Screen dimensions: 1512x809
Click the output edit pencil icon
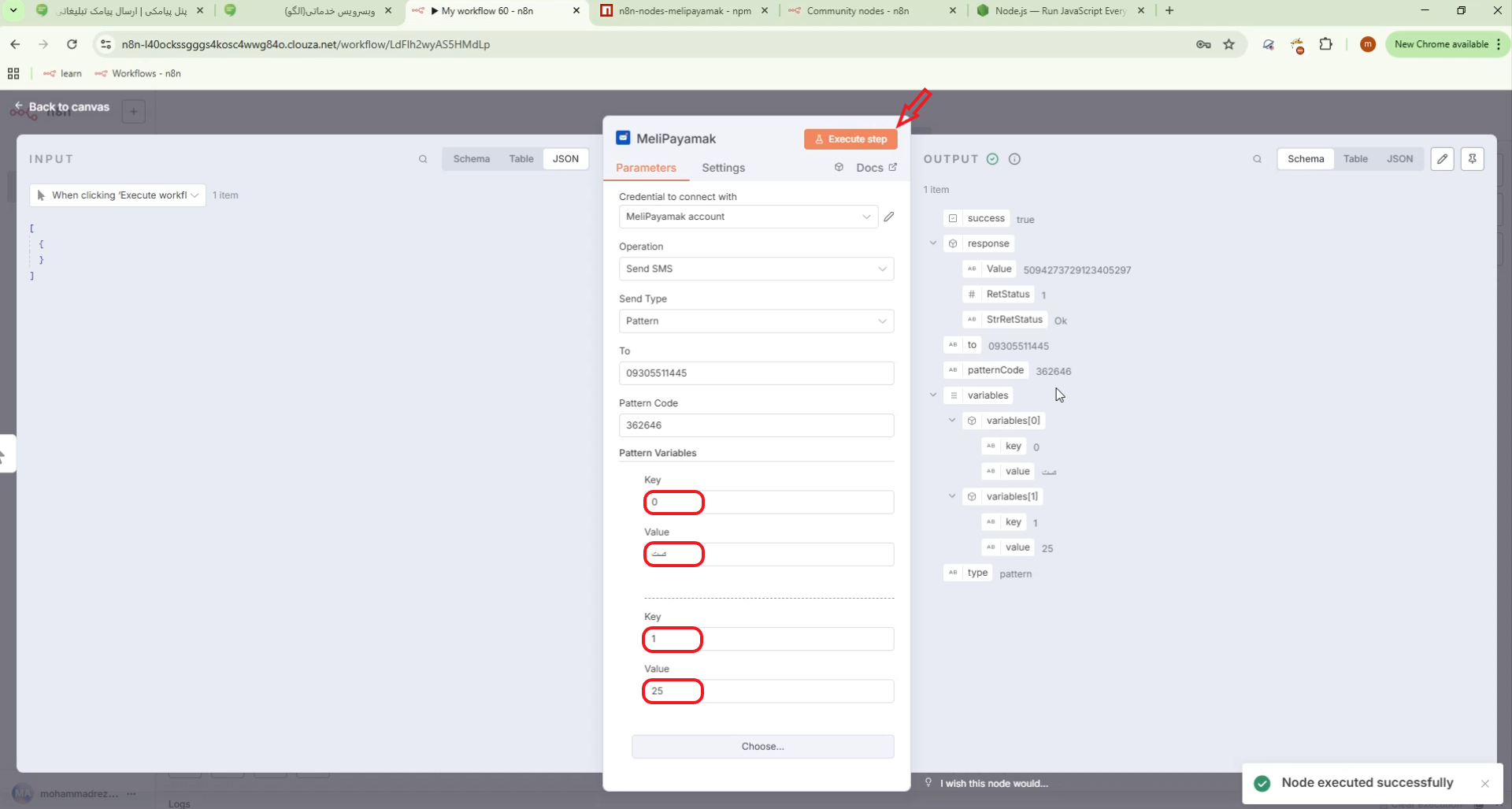pyautogui.click(x=1442, y=159)
